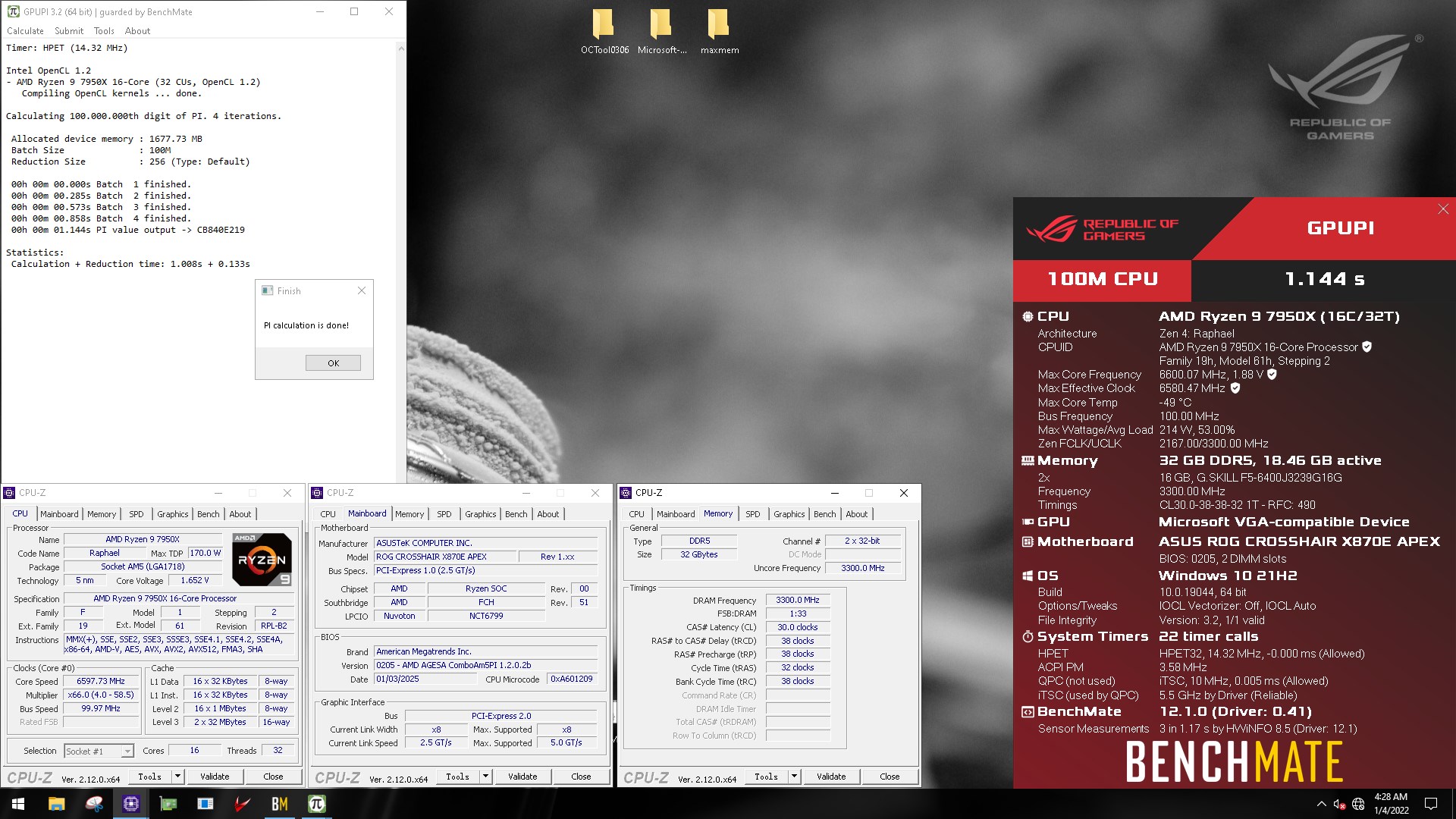Expand Tools dropdown arrow in middle CPU-Z
Screen dimensions: 1456x819
[x=485, y=777]
